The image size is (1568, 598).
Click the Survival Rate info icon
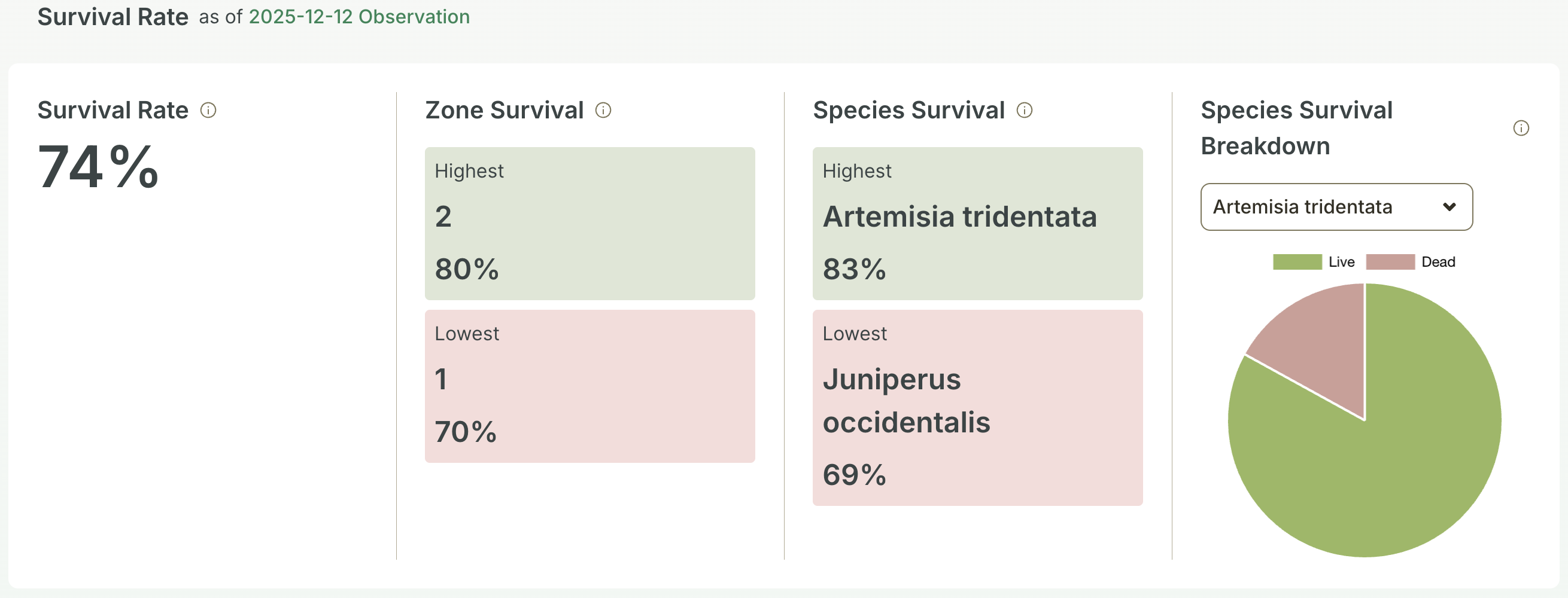tap(208, 110)
